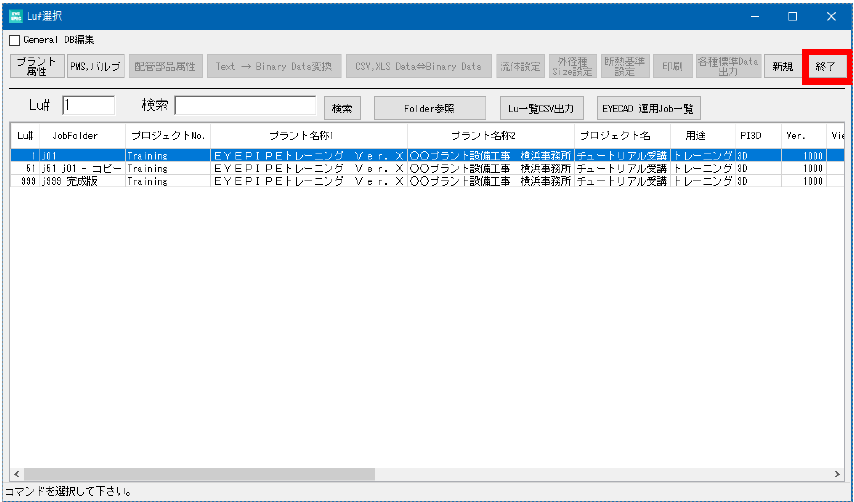Click the 各種標準Data出力 button
854x502 pixels.
(728, 66)
